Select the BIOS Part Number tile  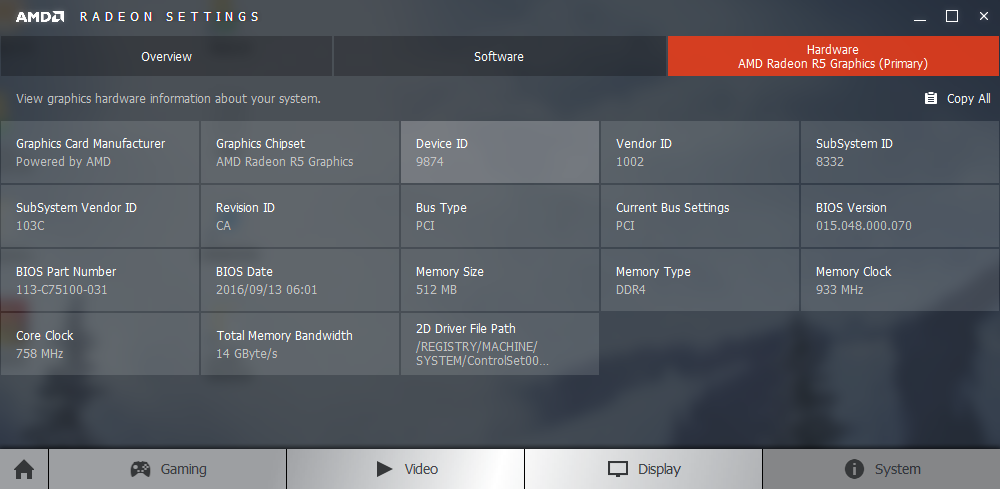coord(100,280)
